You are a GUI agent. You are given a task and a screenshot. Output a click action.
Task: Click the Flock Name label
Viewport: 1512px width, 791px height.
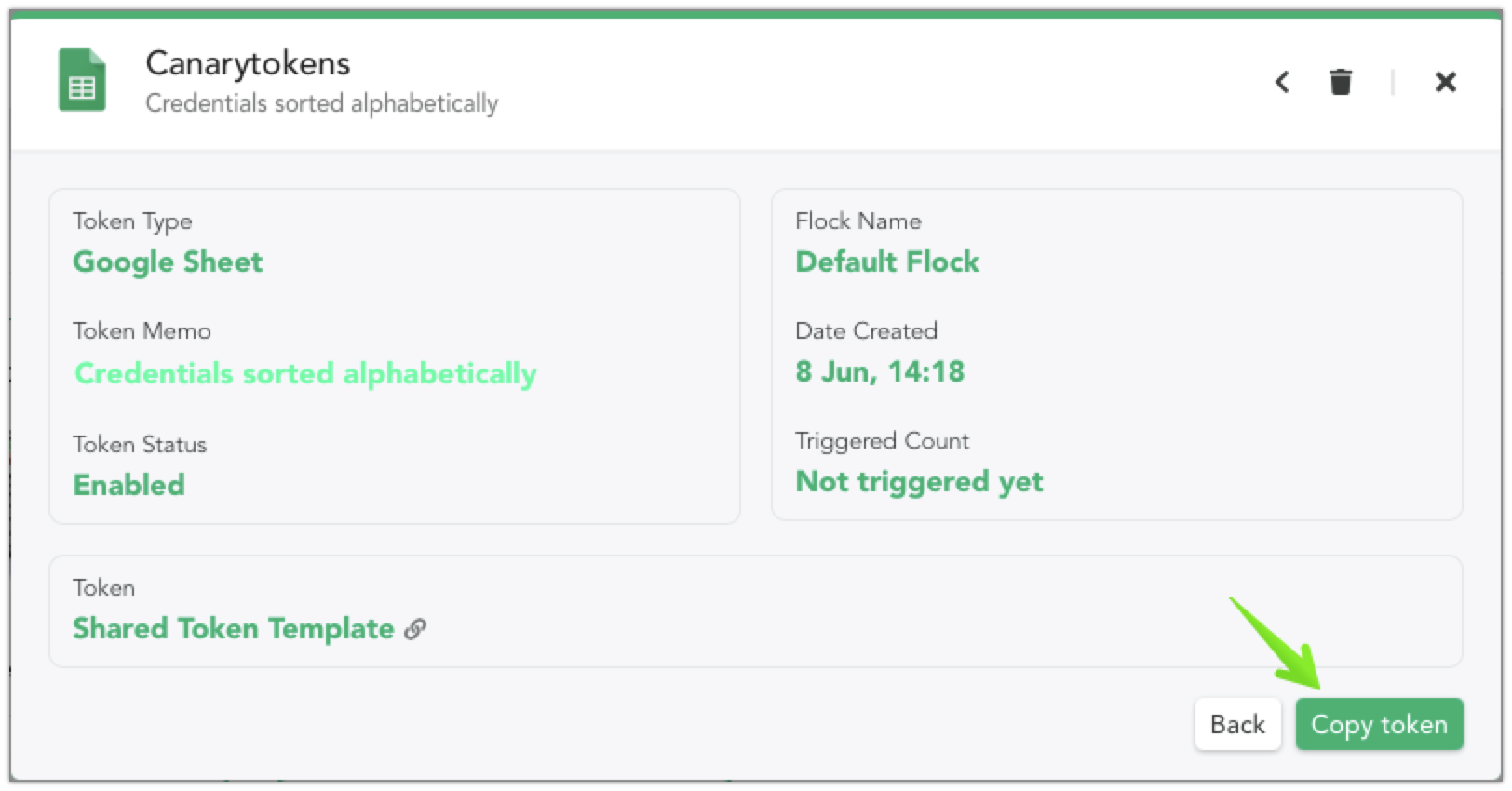pos(857,221)
